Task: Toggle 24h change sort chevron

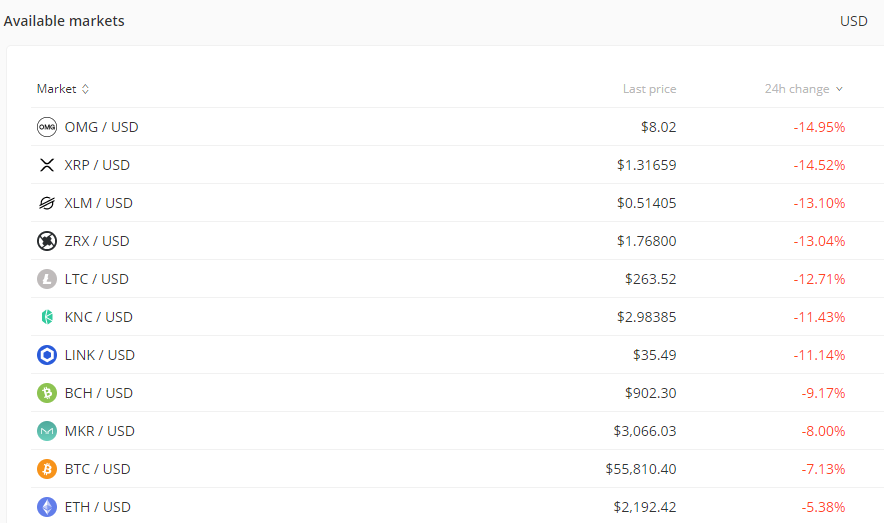Action: click(x=839, y=89)
